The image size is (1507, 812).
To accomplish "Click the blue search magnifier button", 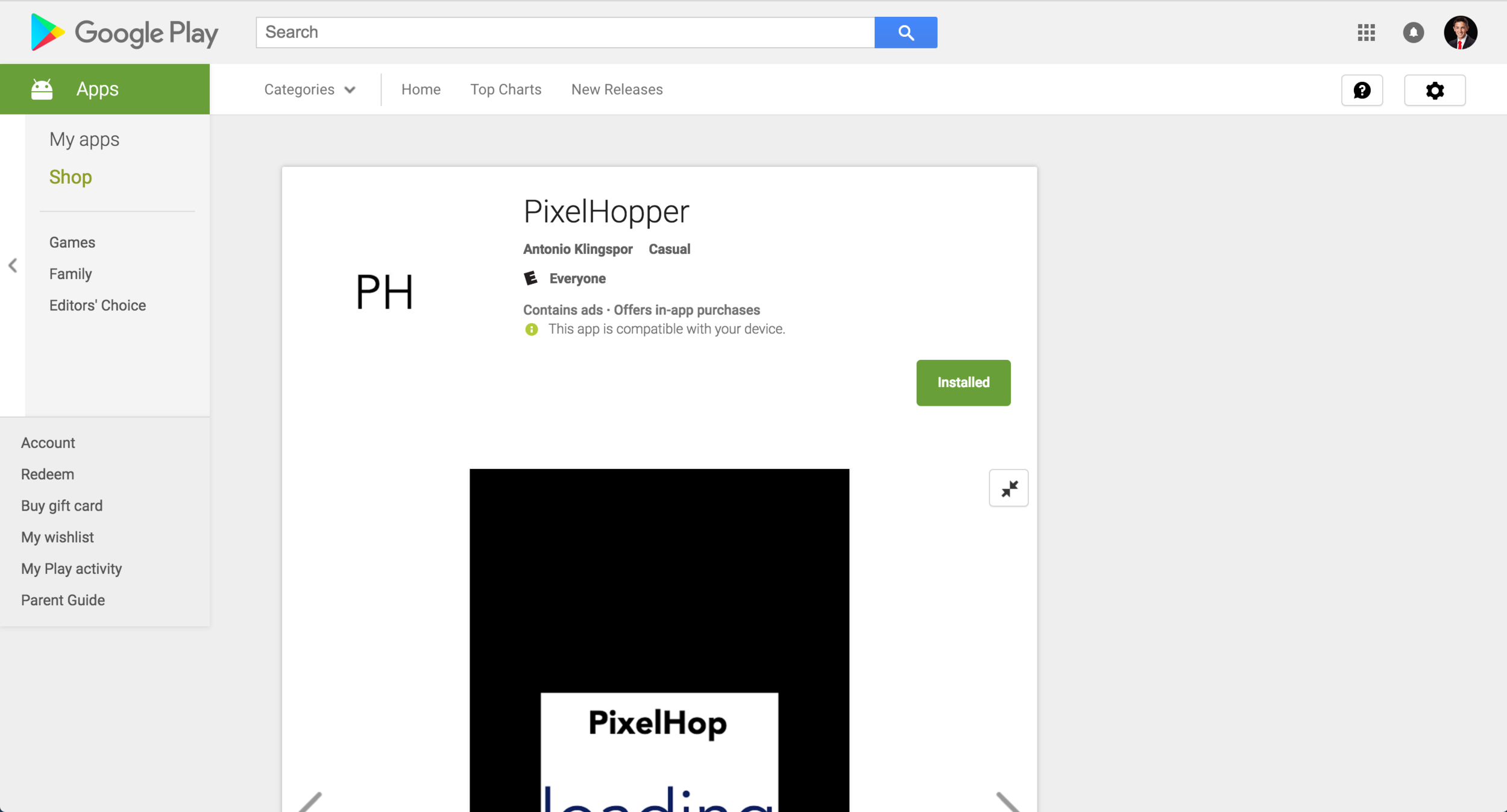I will tap(905, 33).
